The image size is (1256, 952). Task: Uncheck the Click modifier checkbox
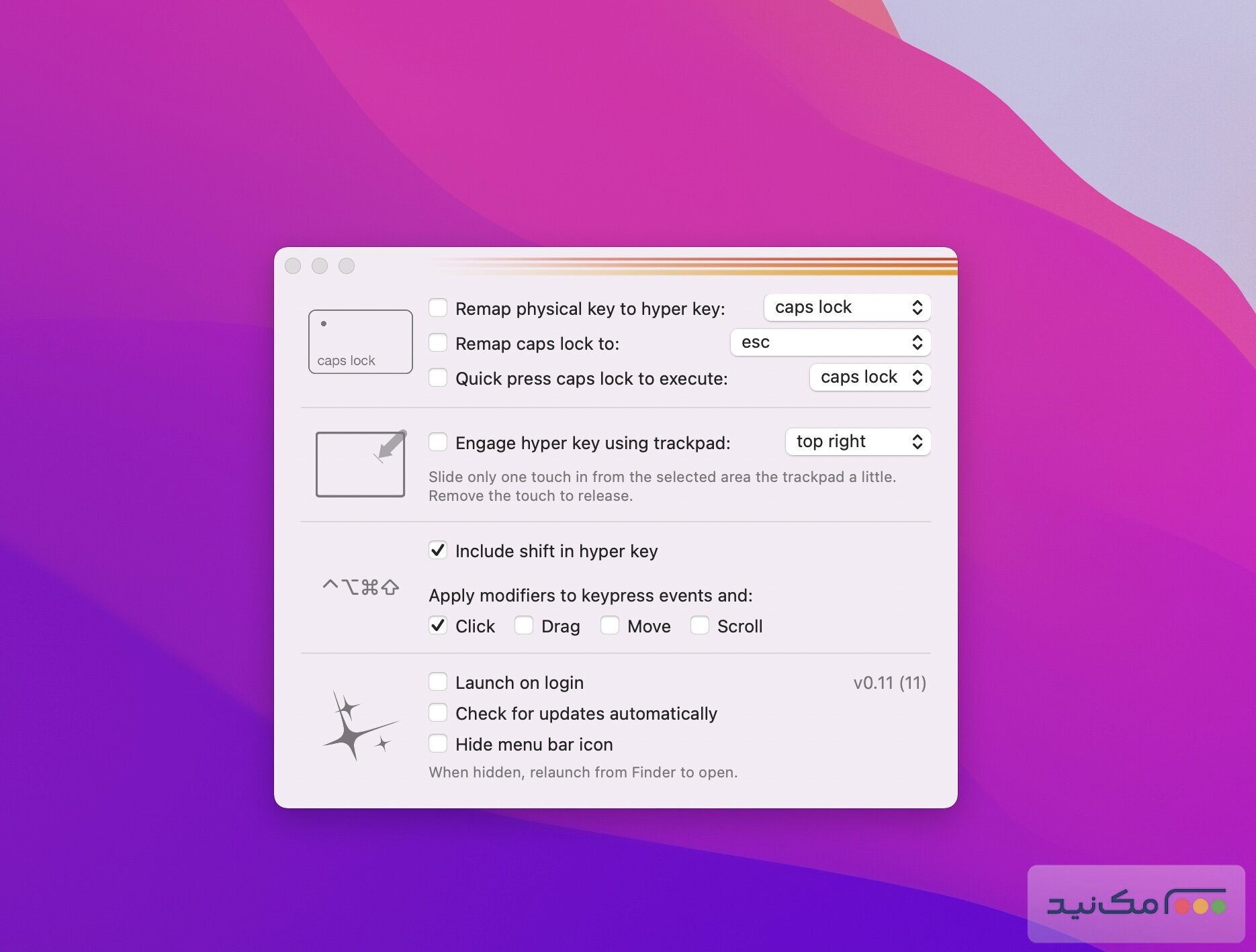click(x=438, y=624)
